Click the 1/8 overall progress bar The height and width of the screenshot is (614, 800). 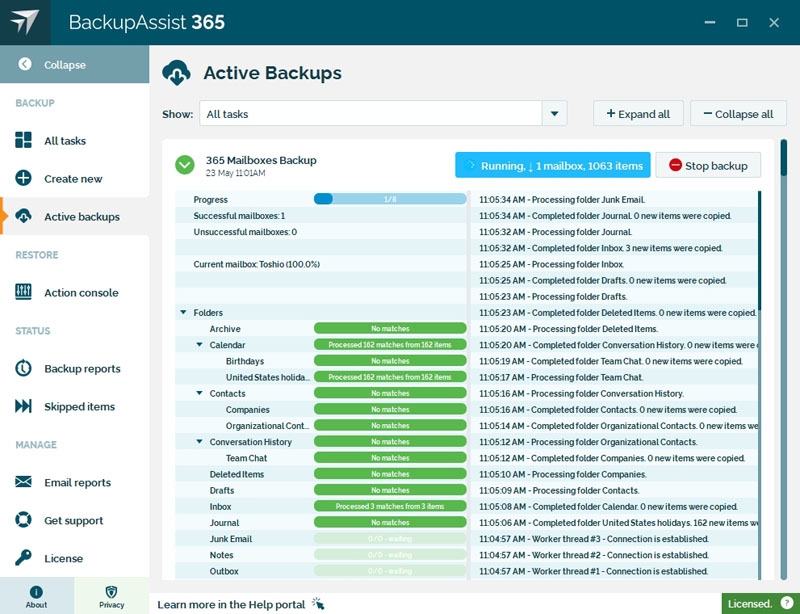pyautogui.click(x=390, y=199)
